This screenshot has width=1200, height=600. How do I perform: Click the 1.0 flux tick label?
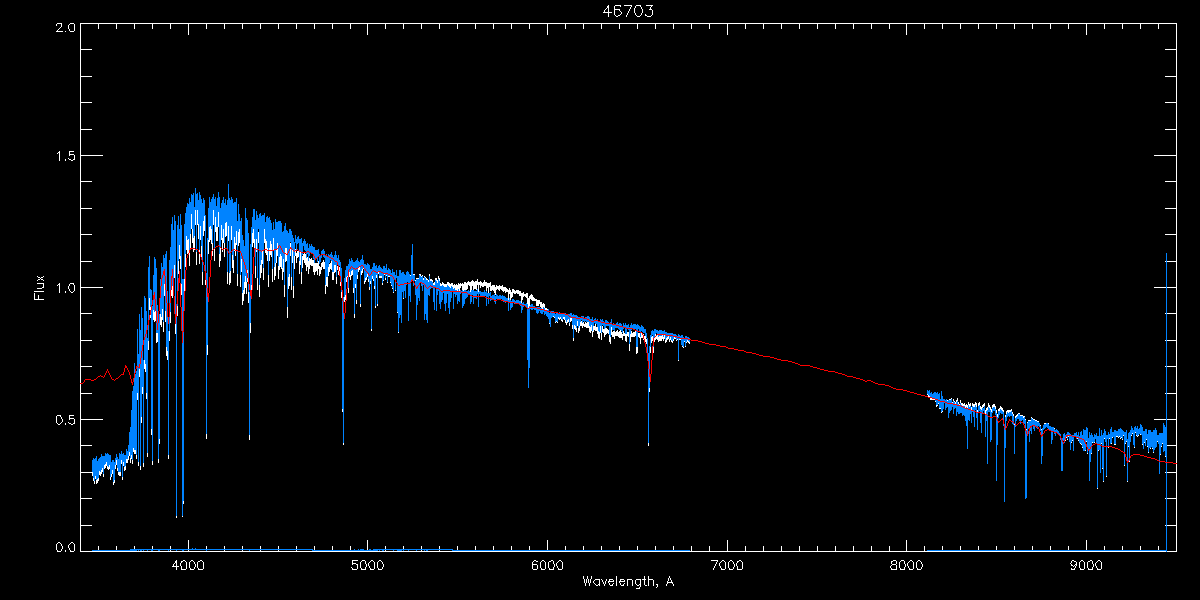point(65,288)
